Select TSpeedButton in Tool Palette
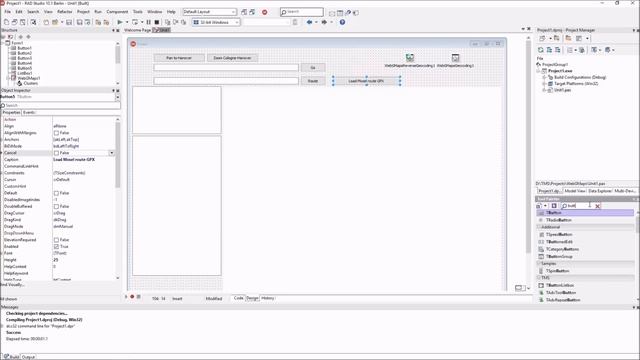 (558, 235)
